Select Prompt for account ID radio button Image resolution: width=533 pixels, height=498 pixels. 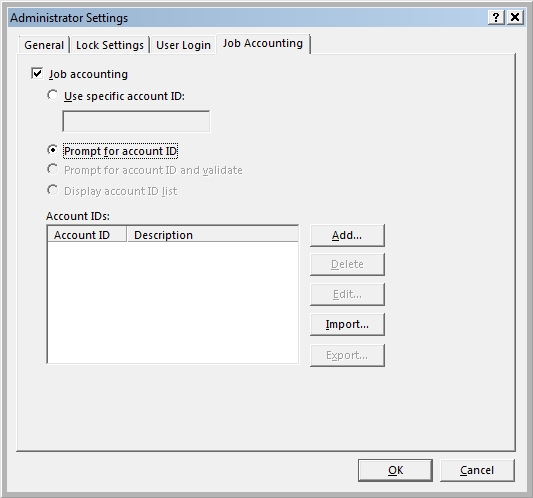point(52,150)
